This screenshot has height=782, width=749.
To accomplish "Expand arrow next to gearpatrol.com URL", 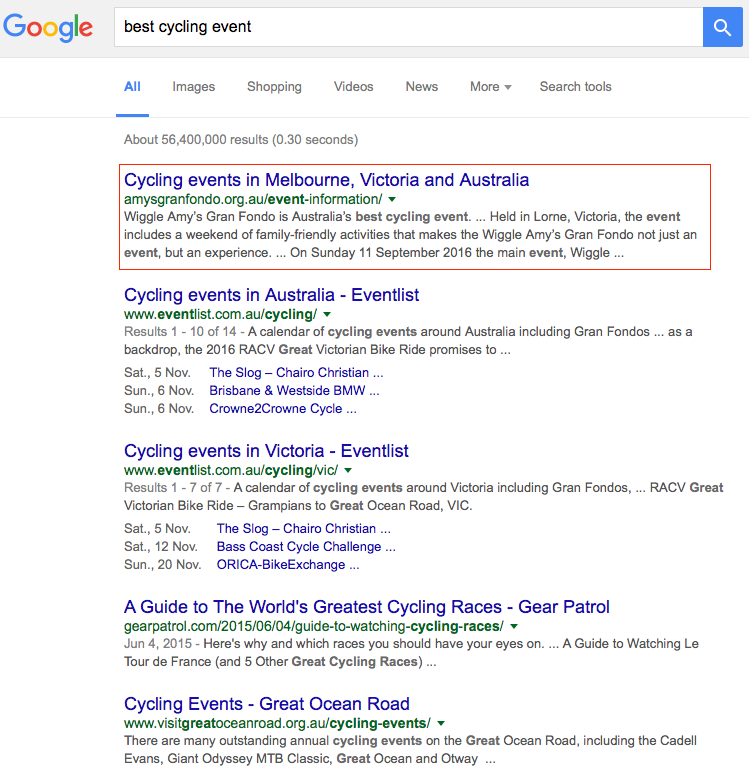I will (514, 626).
